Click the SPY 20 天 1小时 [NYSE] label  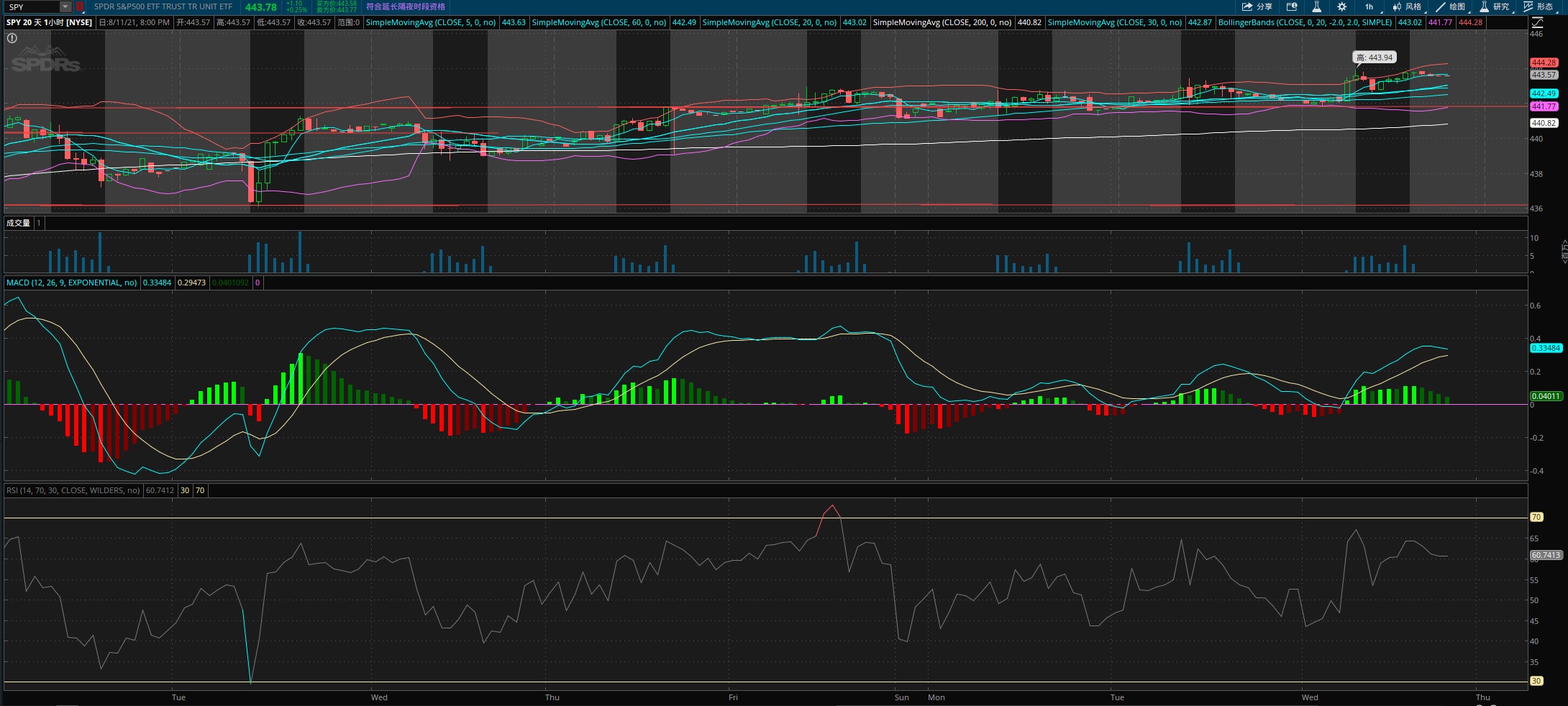tap(50, 22)
